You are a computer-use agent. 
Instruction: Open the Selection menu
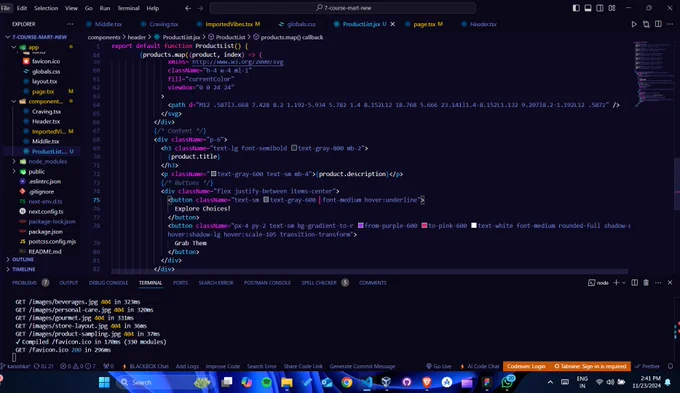46,8
